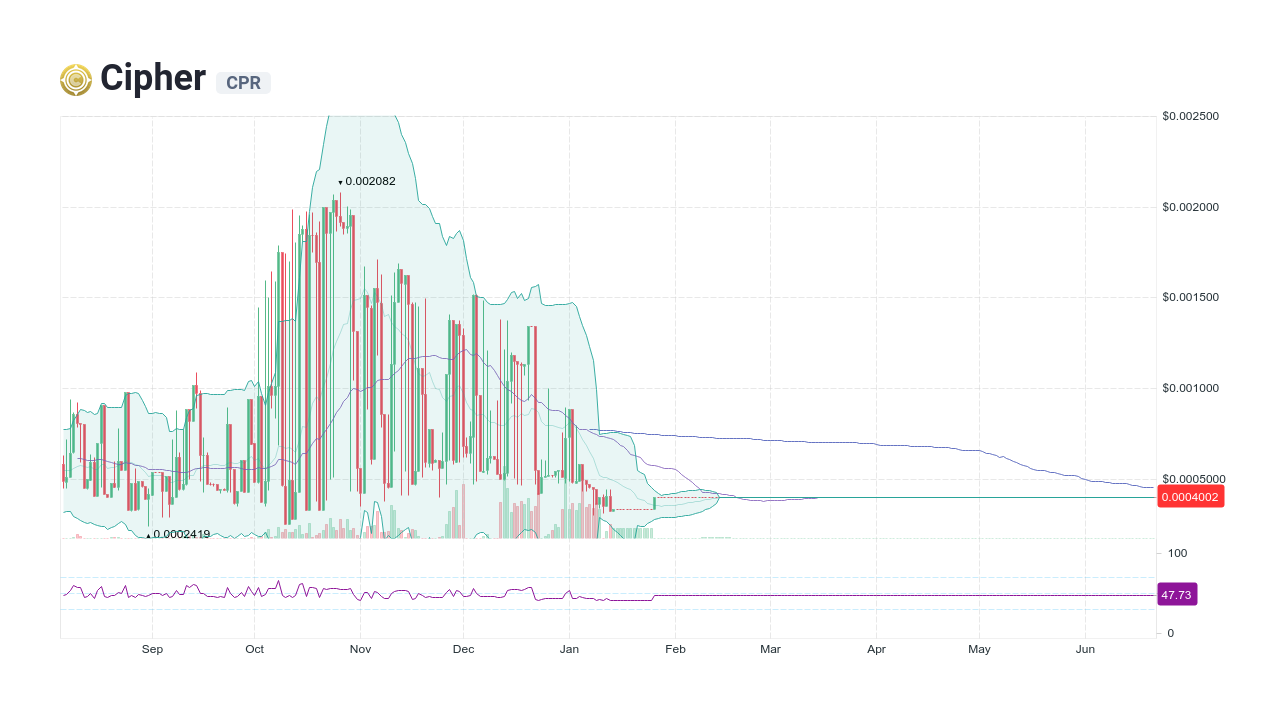Click the May date axis label

[979, 649]
